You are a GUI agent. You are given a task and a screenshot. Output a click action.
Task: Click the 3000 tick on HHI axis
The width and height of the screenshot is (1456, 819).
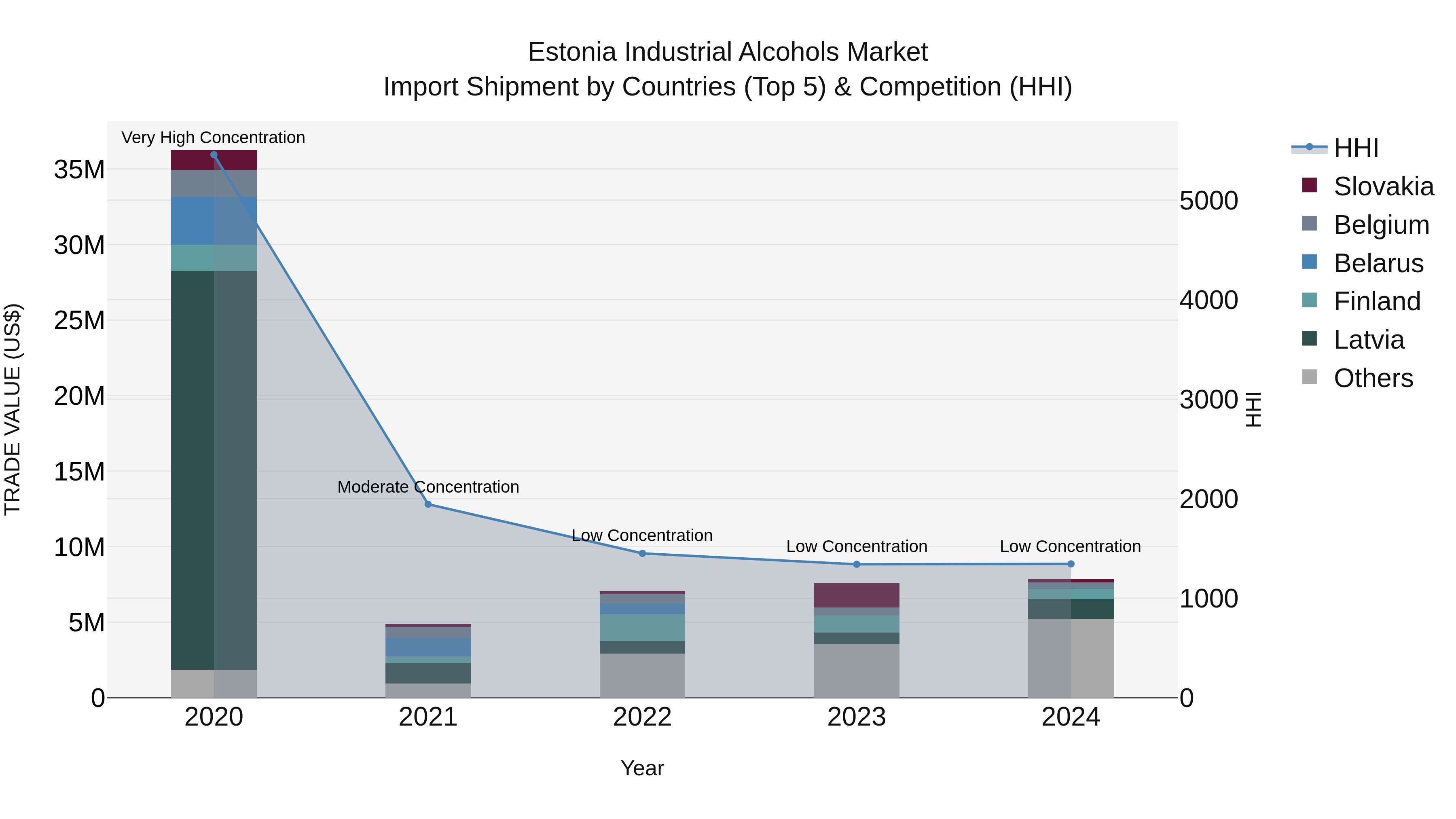pos(1209,400)
